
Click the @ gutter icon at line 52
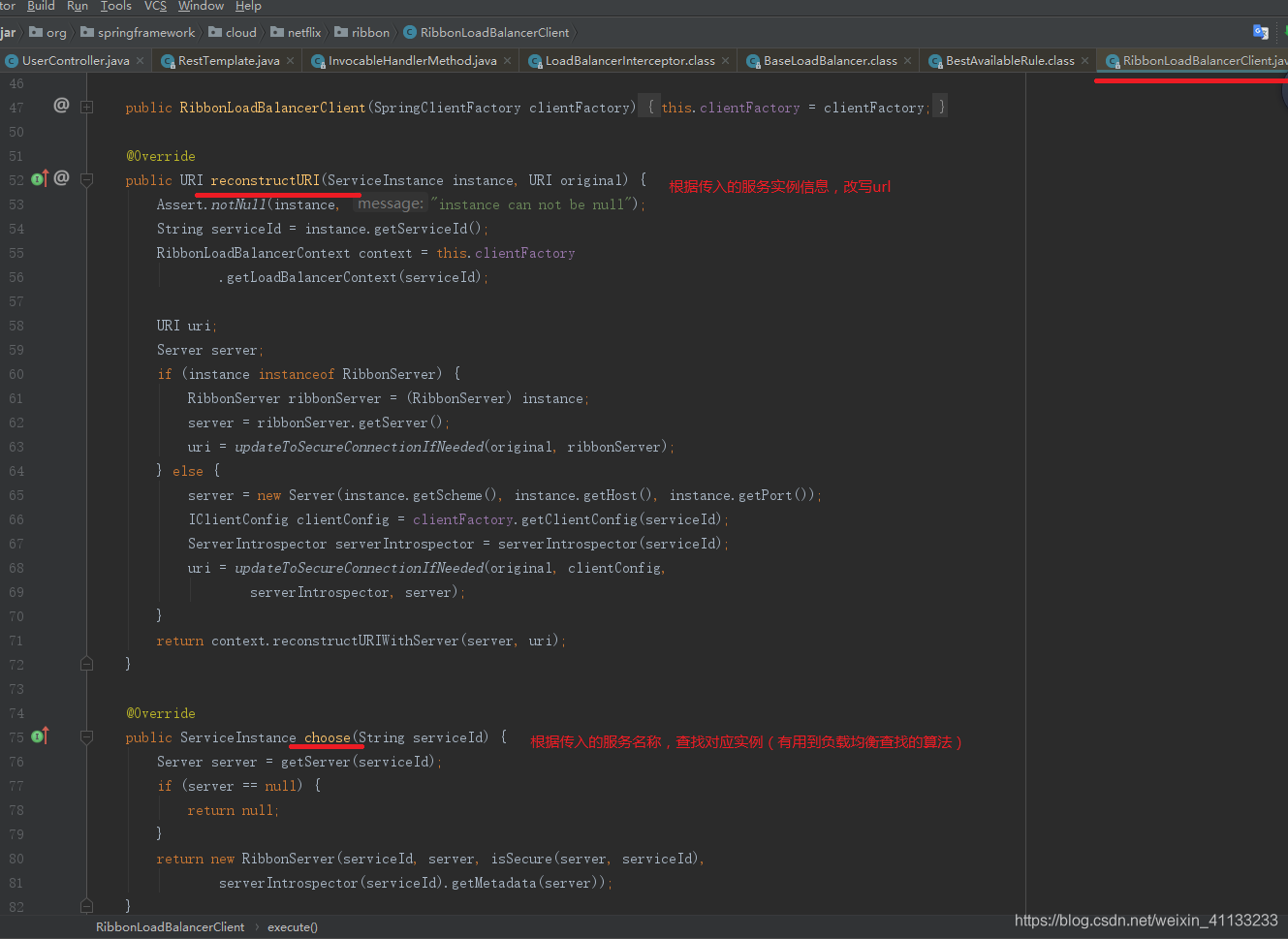[61, 177]
